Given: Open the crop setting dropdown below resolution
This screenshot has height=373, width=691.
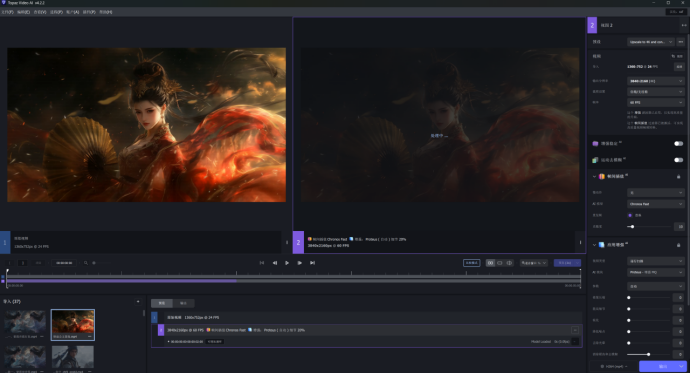Looking at the screenshot, I should [x=656, y=92].
